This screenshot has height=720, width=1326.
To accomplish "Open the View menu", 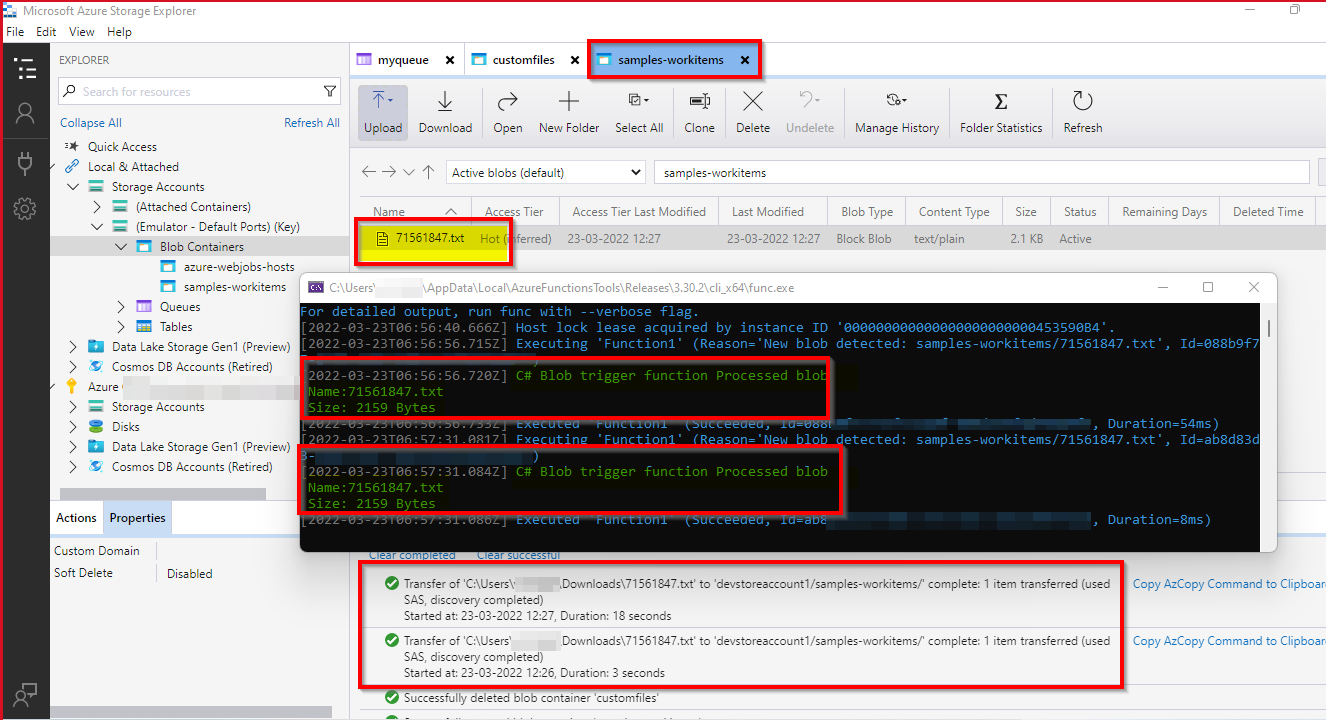I will click(82, 32).
